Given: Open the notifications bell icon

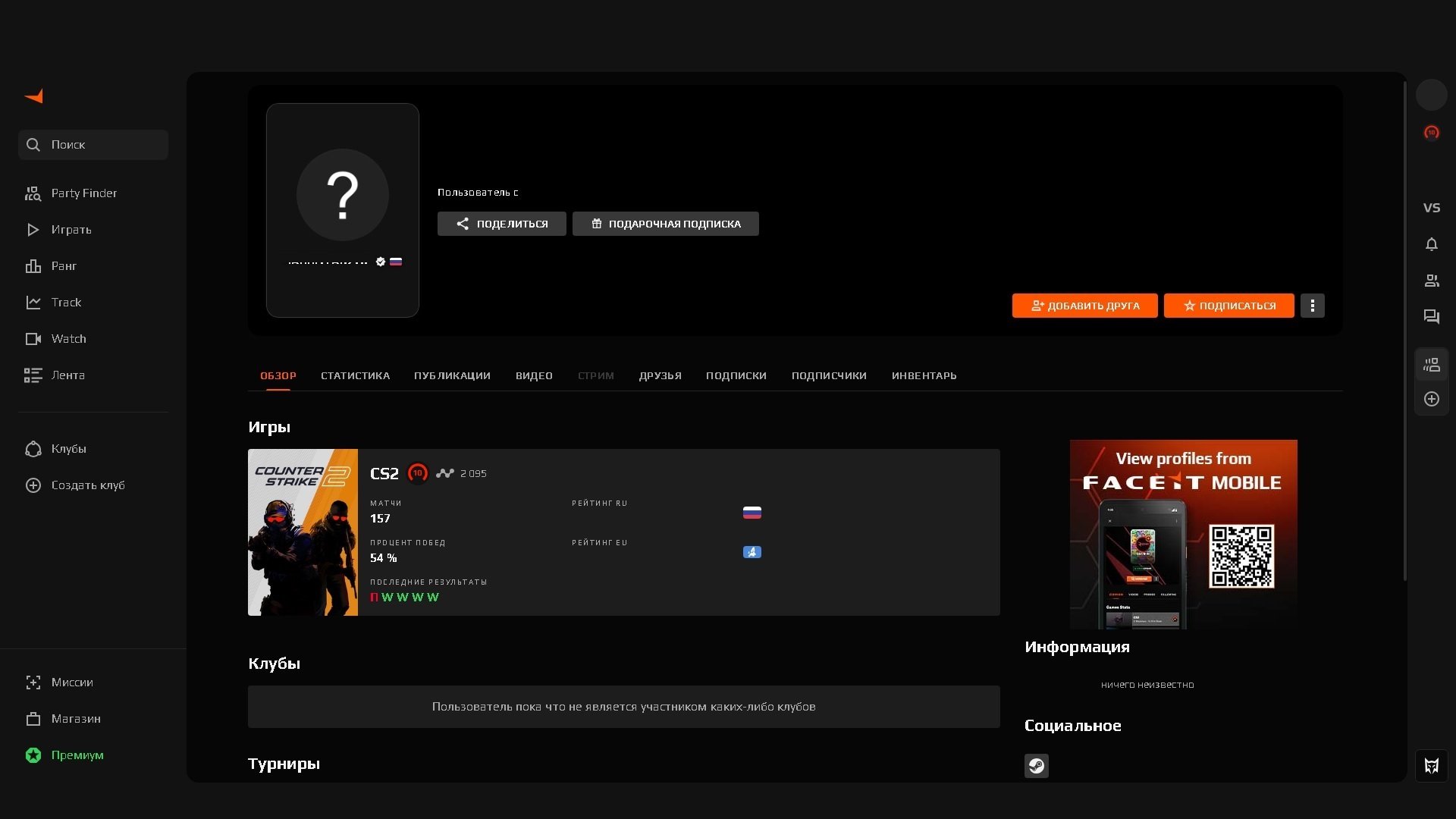Looking at the screenshot, I should click(1431, 244).
